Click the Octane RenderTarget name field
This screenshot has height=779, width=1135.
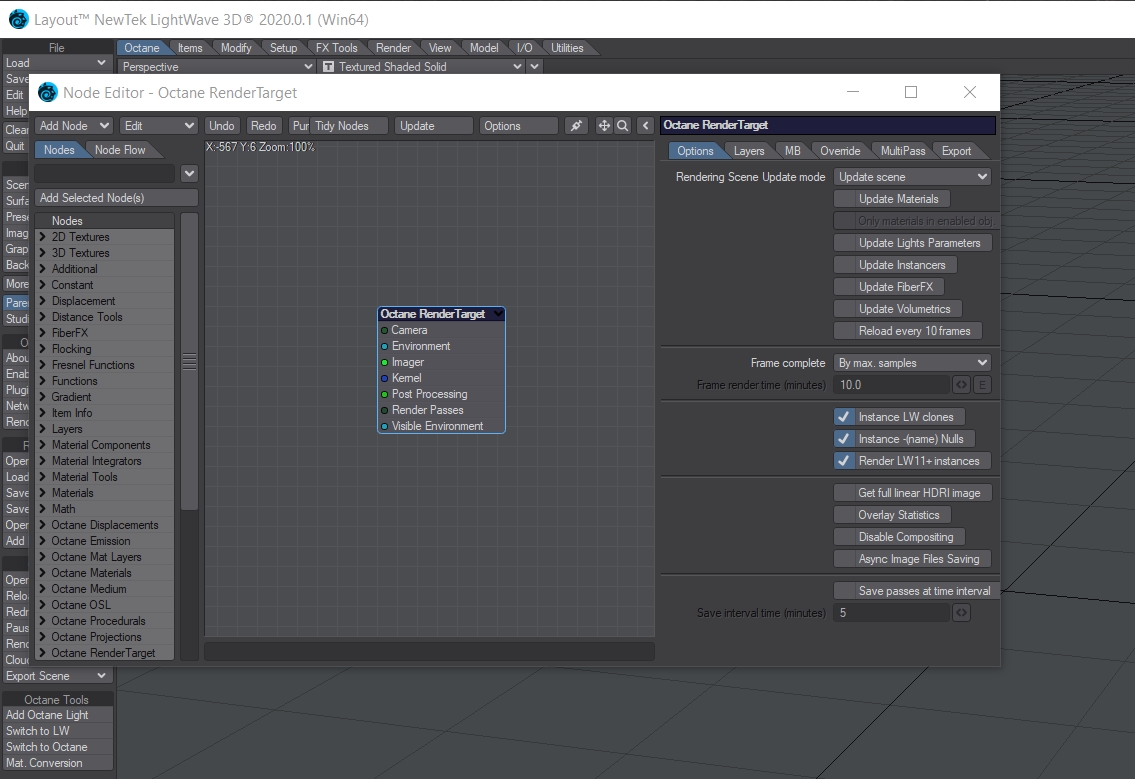(x=828, y=125)
